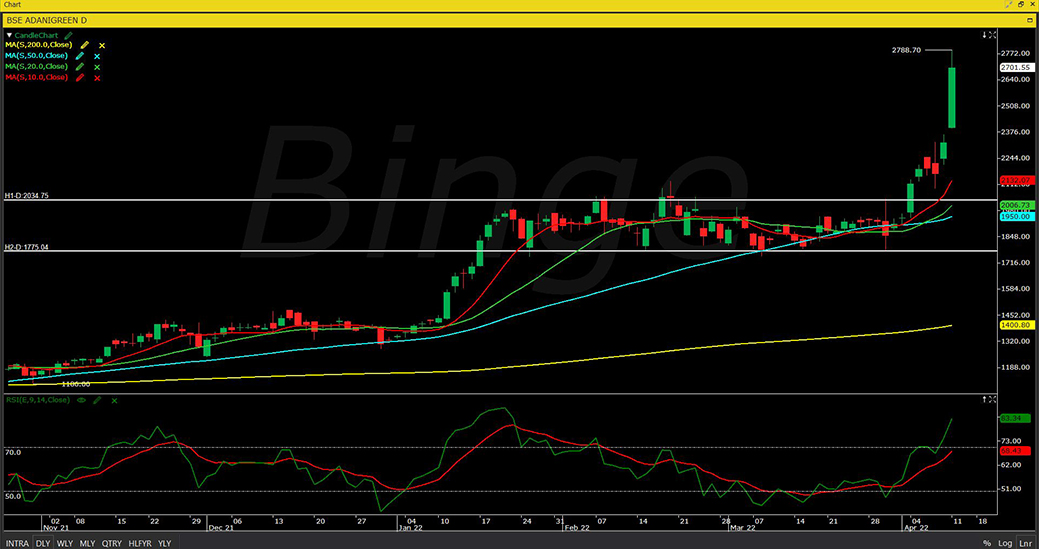This screenshot has height=549, width=1039.
Task: Click the yellow 1400.80 MA value tag
Action: pos(1015,325)
